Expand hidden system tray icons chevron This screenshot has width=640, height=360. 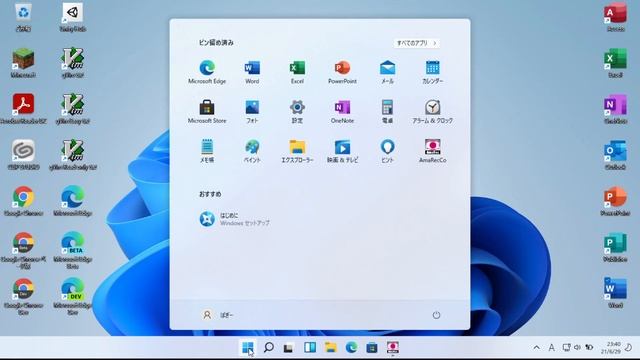[x=536, y=348]
